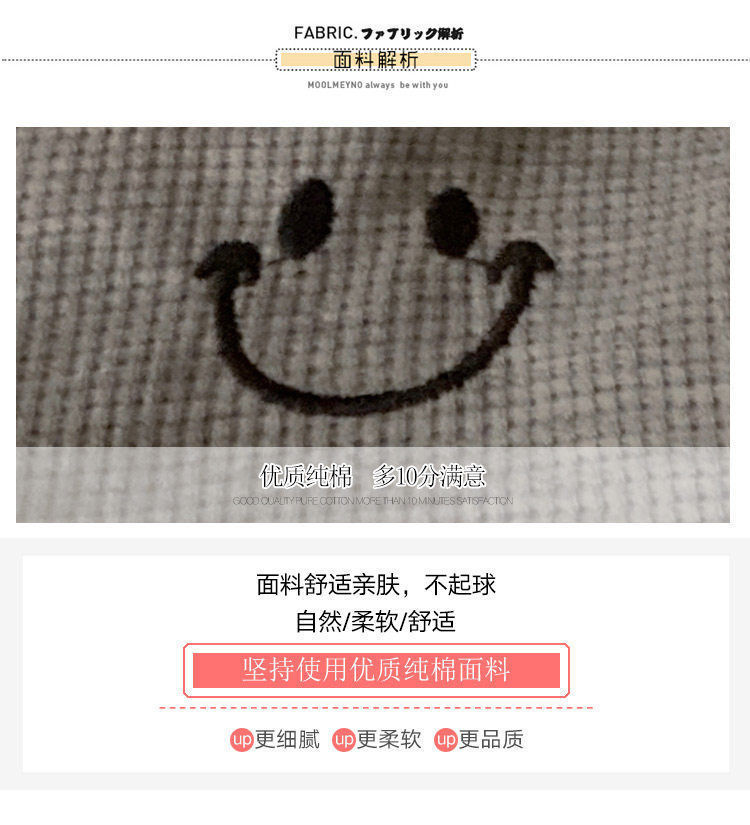Click the 'up' badge before 更细腻

click(242, 740)
